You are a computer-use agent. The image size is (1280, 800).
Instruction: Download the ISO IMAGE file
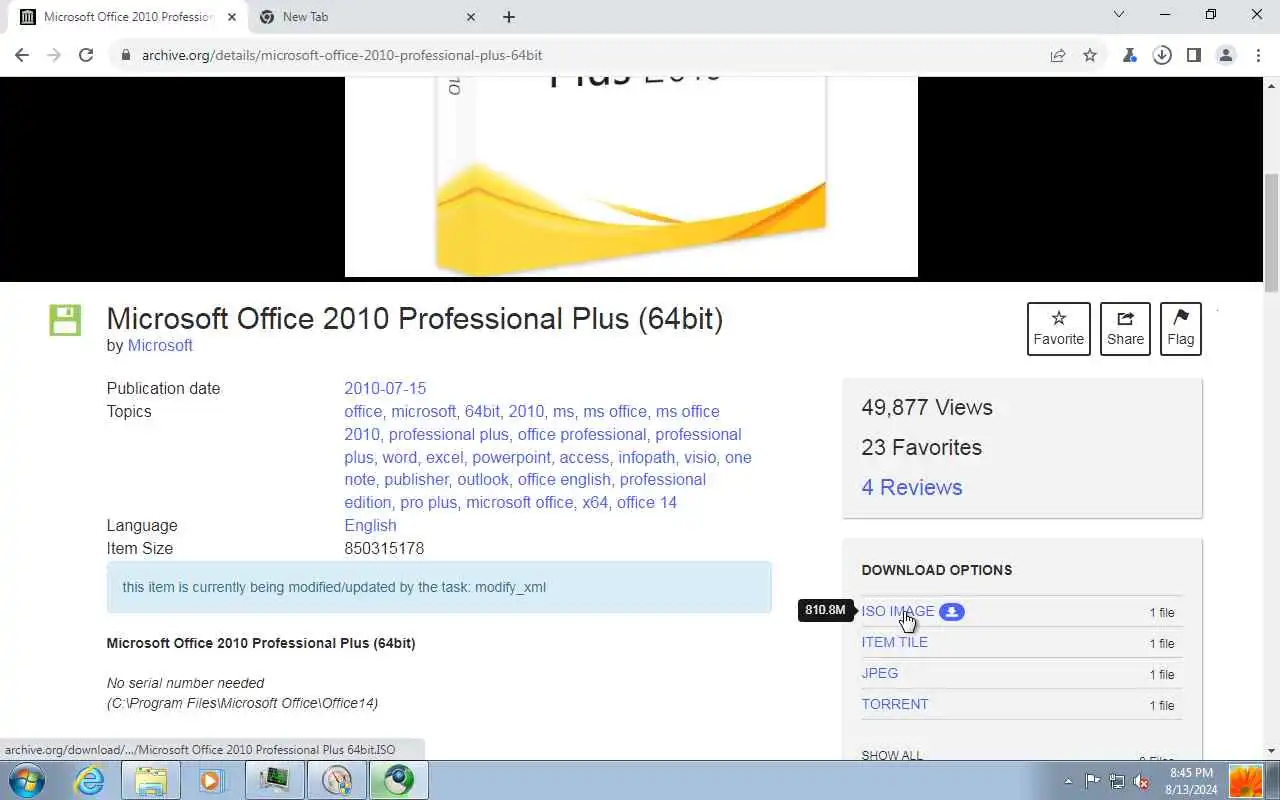tap(898, 611)
